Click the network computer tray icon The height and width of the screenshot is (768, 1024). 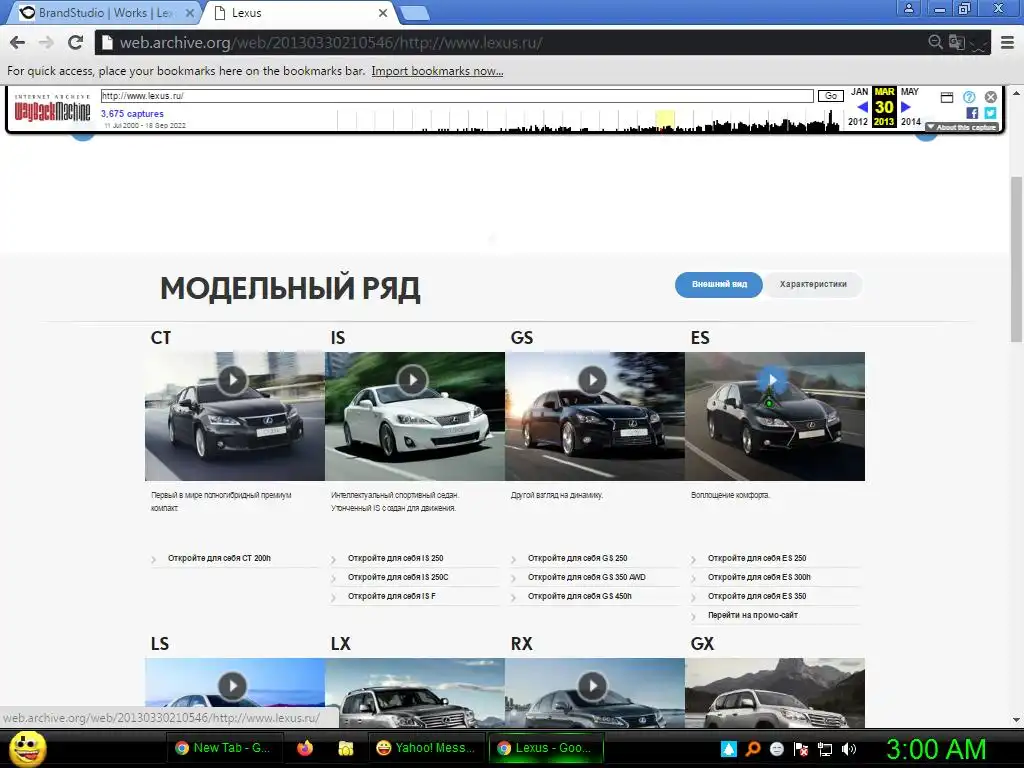pos(825,749)
